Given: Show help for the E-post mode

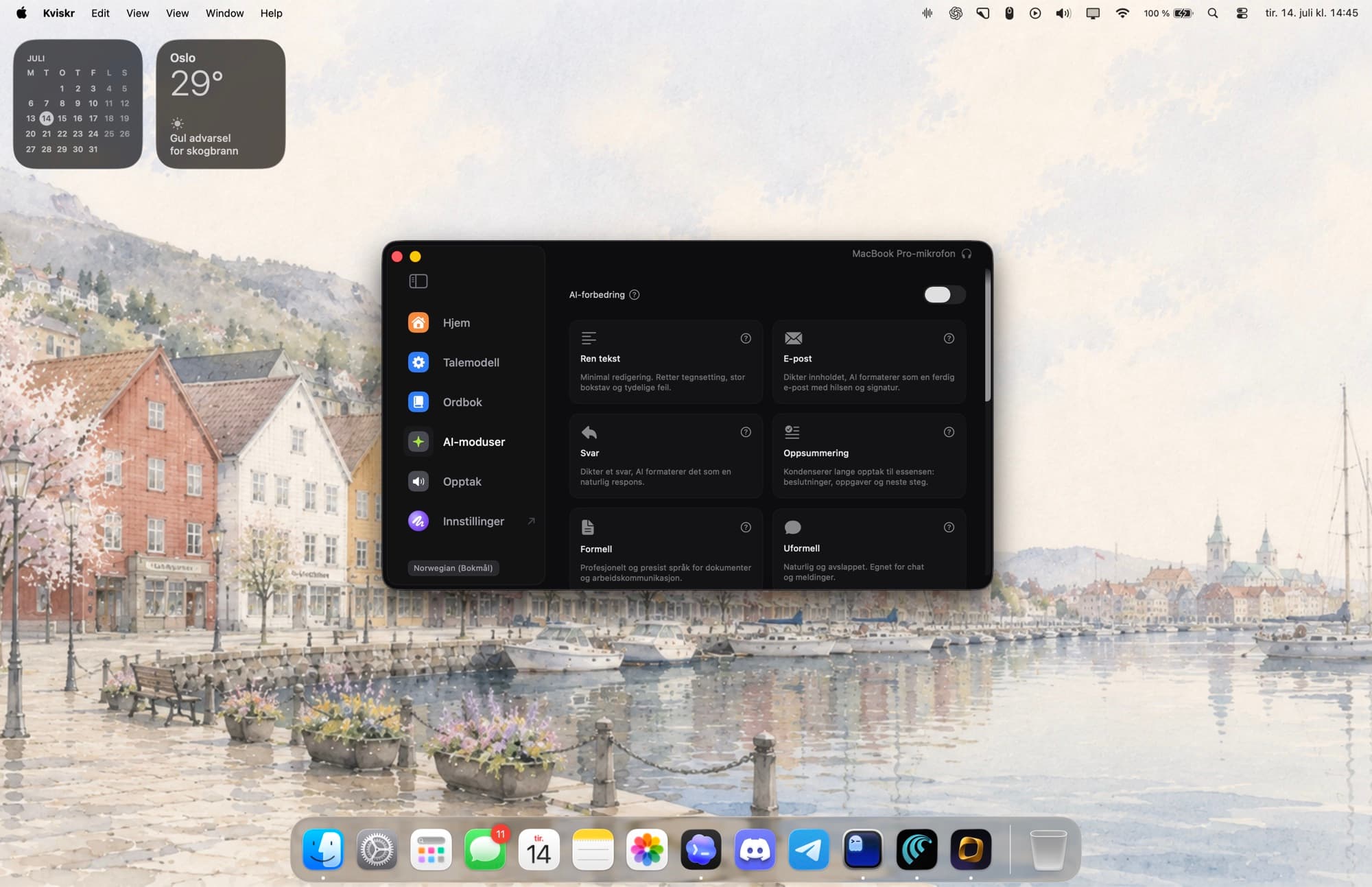Looking at the screenshot, I should coord(949,338).
